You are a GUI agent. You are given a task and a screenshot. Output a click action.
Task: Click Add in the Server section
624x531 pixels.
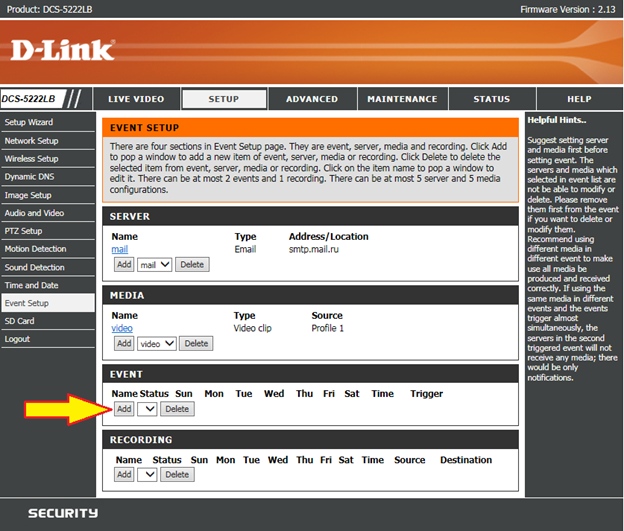point(123,265)
